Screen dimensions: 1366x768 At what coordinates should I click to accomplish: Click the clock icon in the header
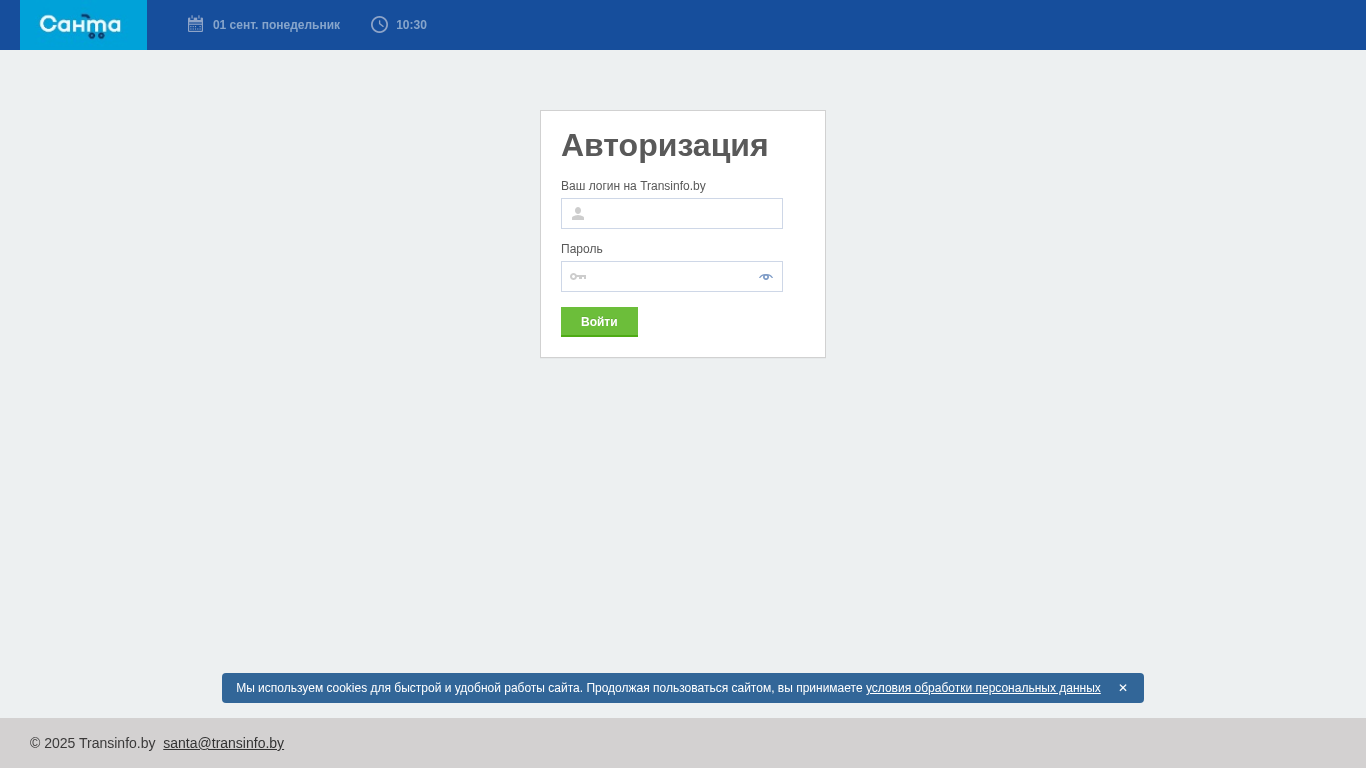point(379,24)
